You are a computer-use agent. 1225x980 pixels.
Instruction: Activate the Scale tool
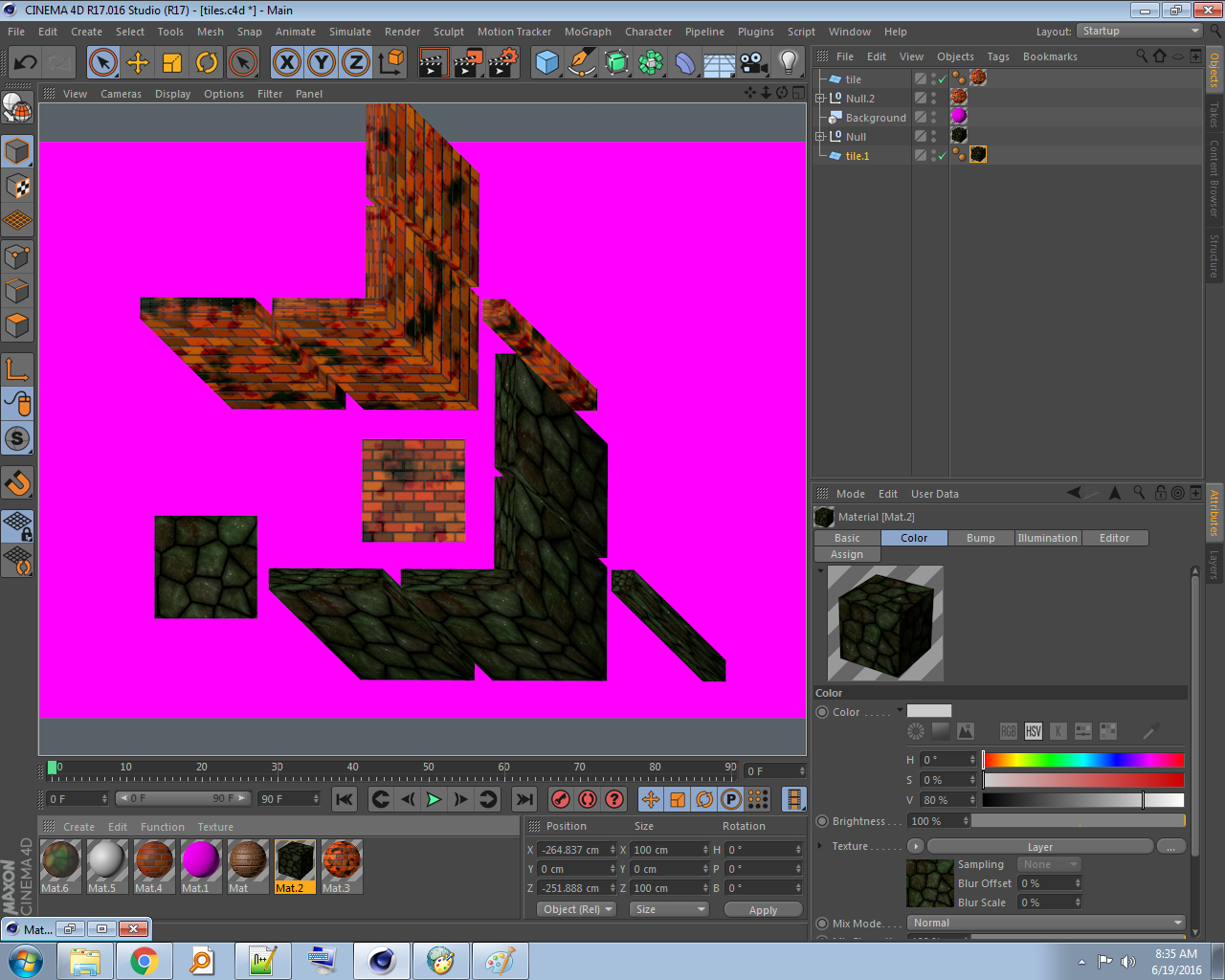click(x=172, y=64)
